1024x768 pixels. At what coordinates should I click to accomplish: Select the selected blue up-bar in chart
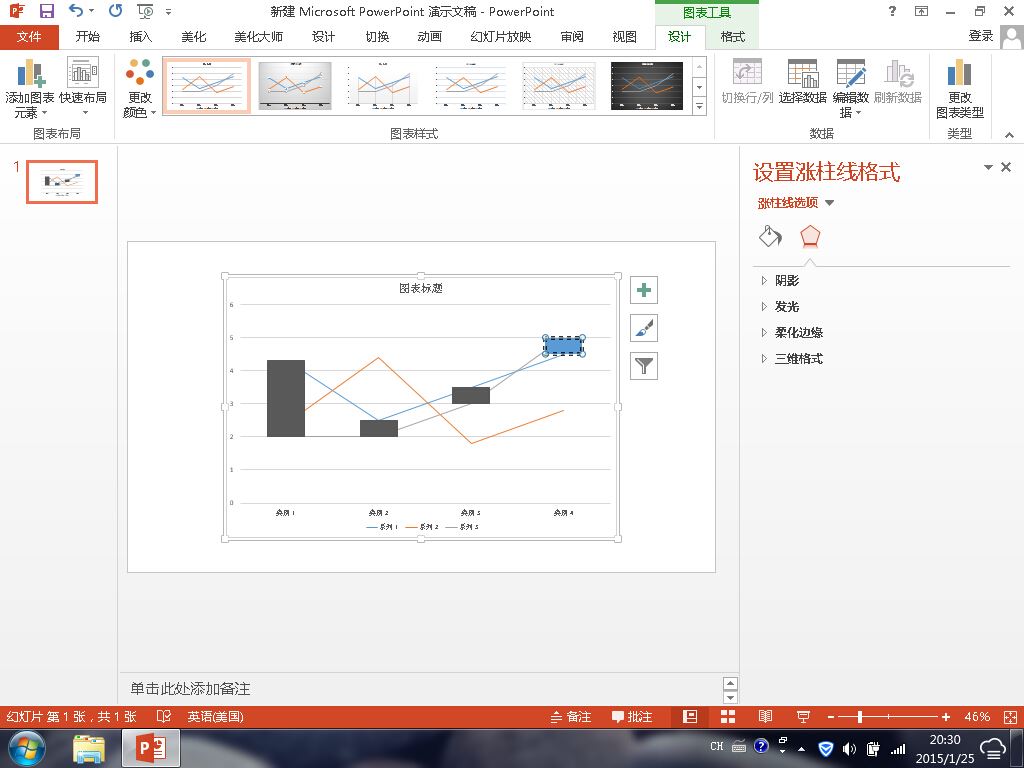pyautogui.click(x=564, y=346)
